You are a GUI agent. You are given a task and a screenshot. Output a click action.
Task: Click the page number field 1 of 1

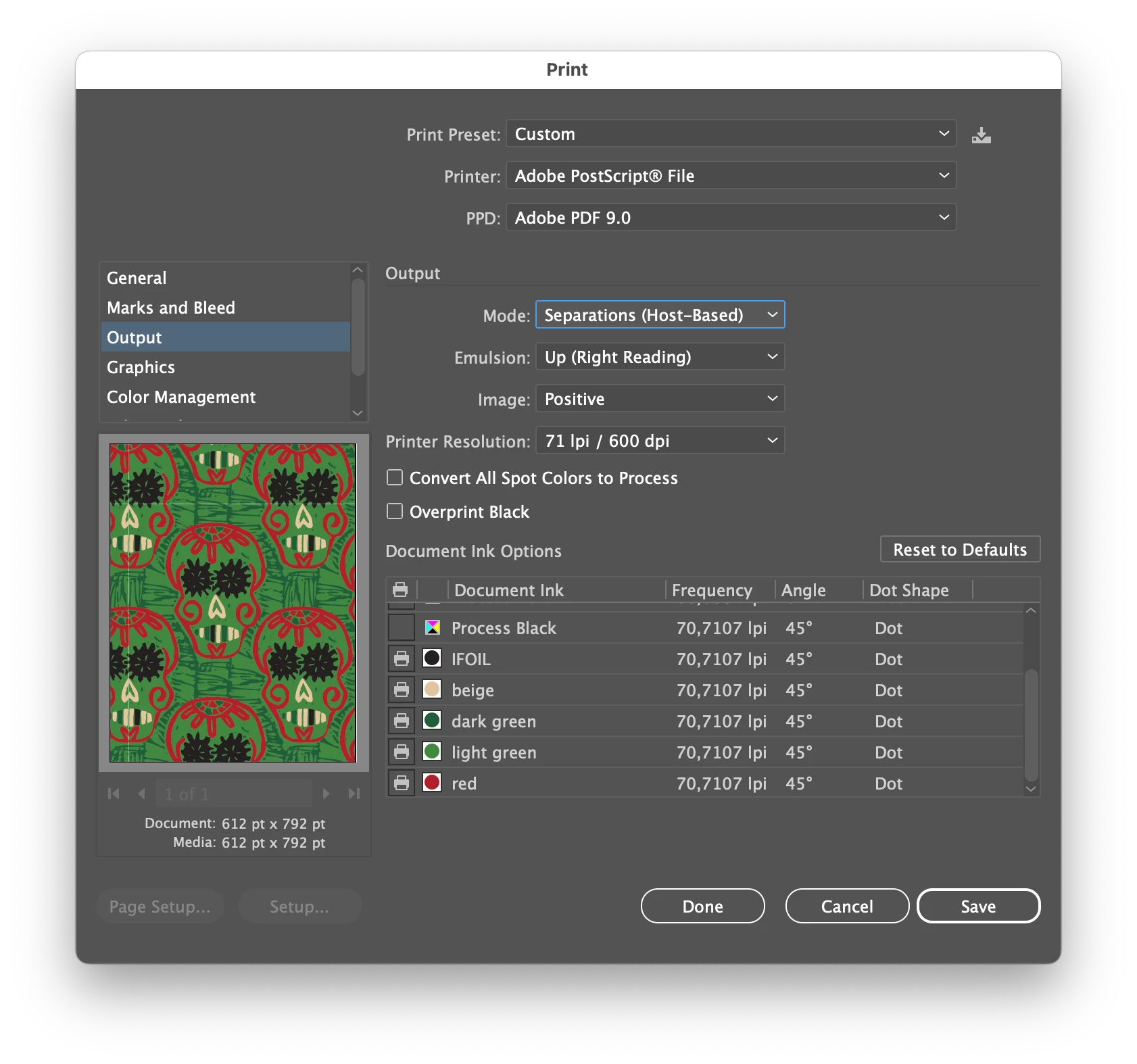point(234,794)
